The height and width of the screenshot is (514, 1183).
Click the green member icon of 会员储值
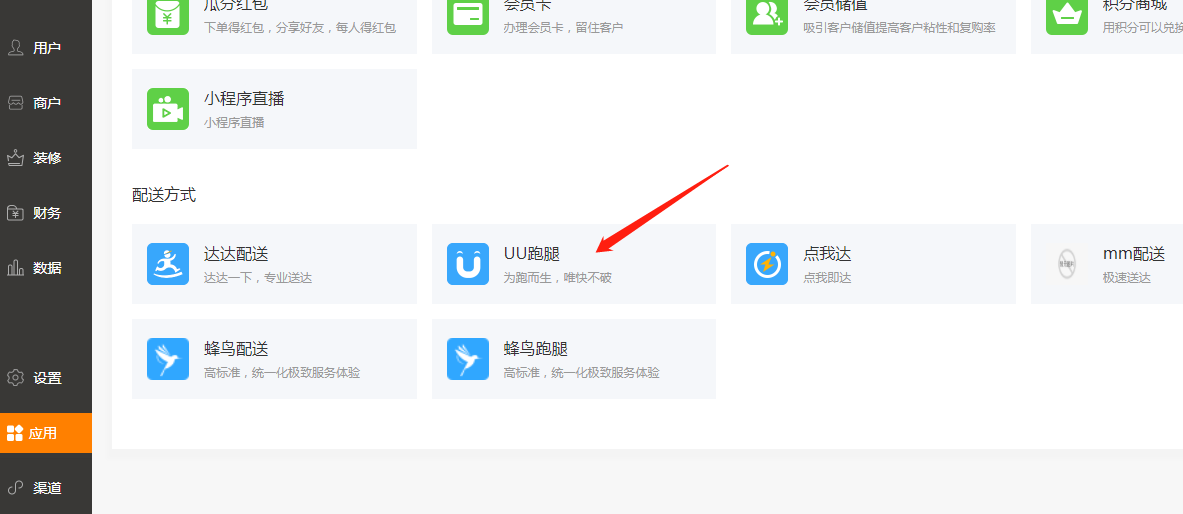767,17
